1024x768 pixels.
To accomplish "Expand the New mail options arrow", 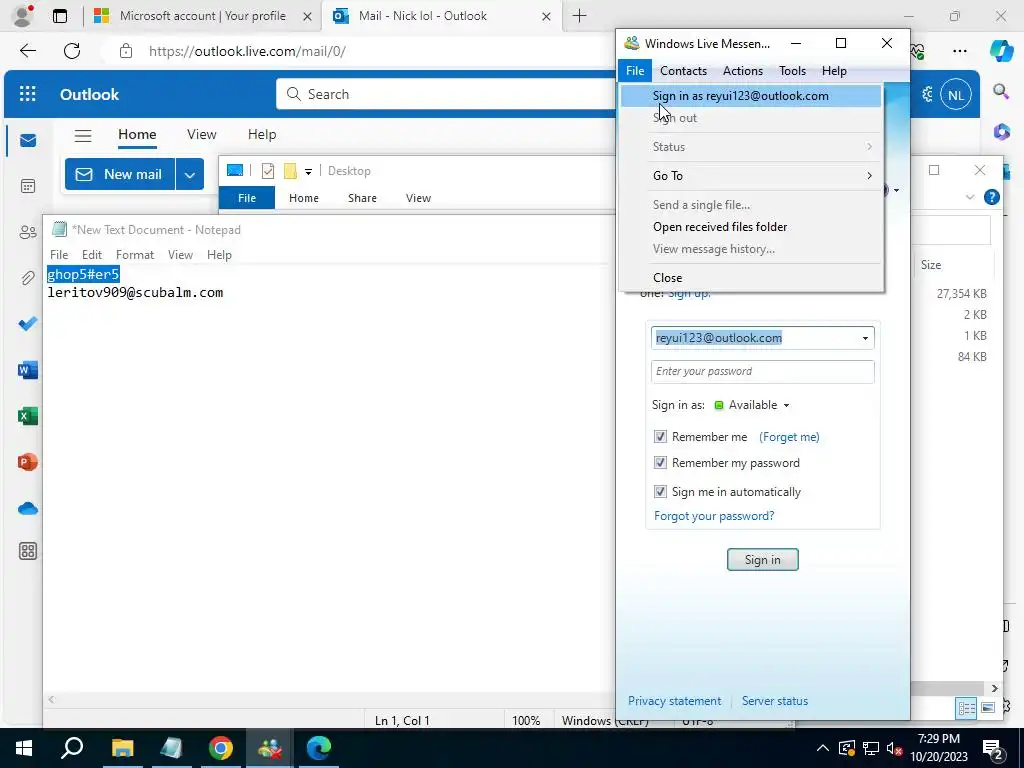I will click(189, 174).
